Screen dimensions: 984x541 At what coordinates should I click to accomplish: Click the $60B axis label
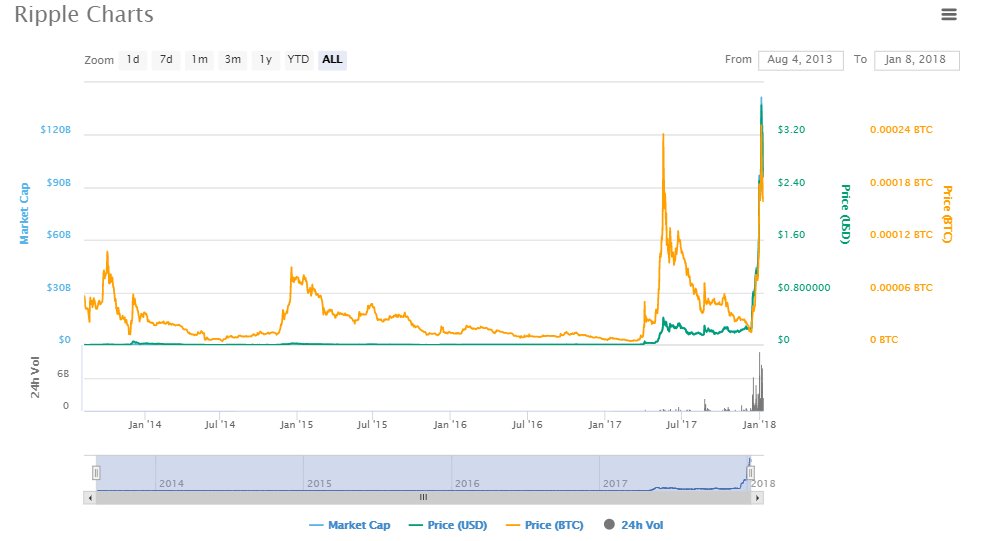click(x=59, y=235)
